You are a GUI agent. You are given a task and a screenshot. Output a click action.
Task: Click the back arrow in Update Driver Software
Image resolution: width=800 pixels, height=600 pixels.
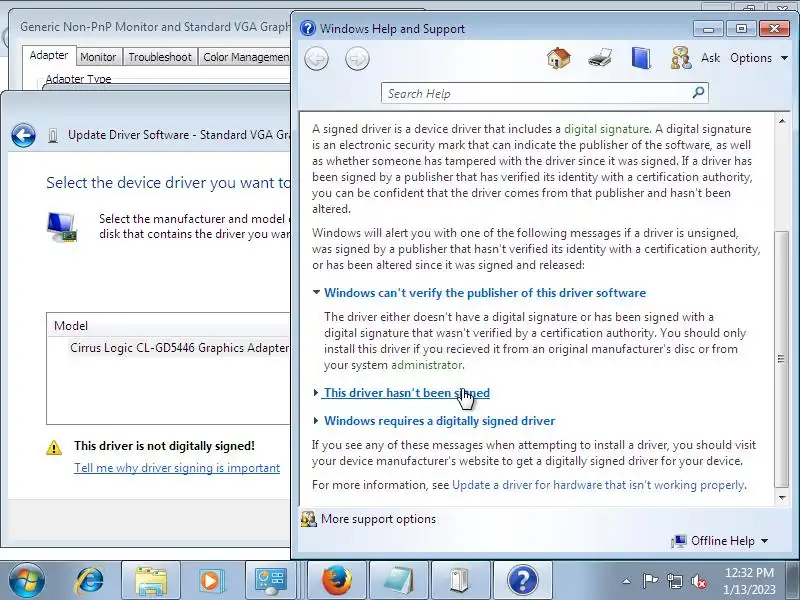(x=23, y=135)
